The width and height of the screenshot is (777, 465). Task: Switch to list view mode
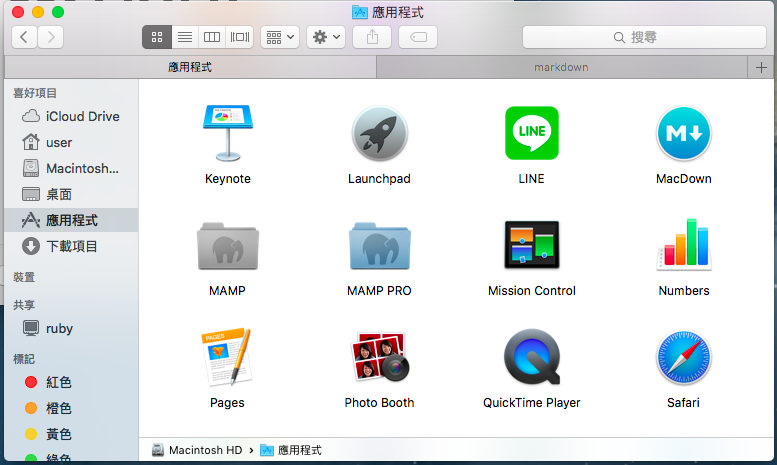pyautogui.click(x=185, y=37)
